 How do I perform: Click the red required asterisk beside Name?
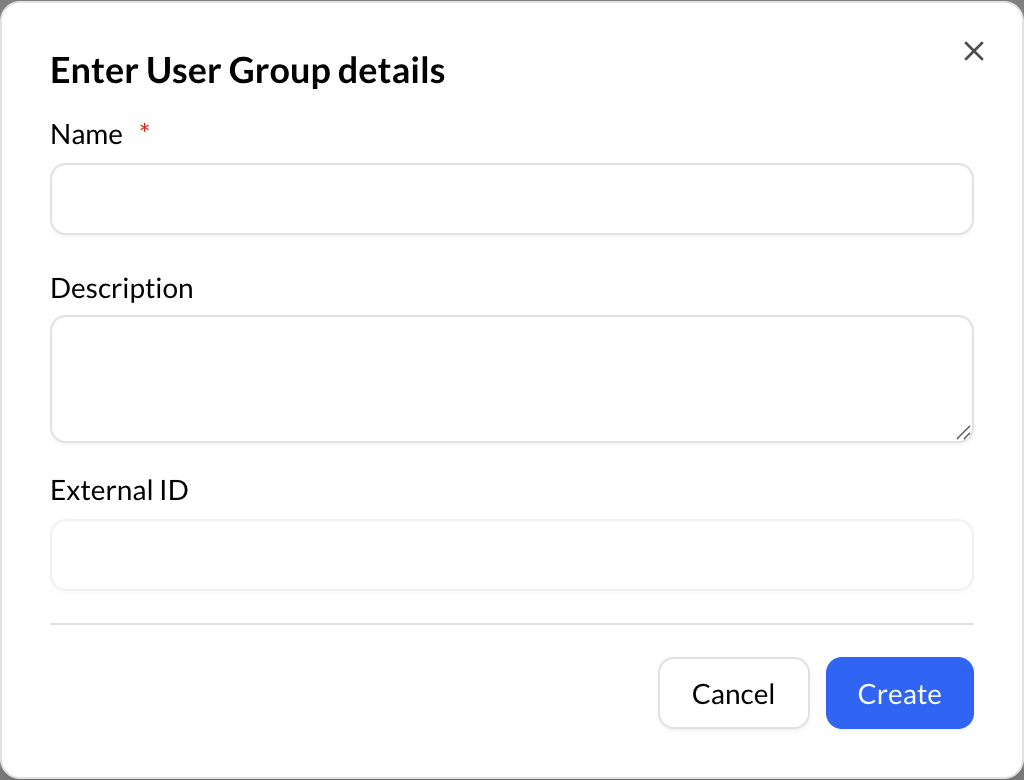pos(143,130)
